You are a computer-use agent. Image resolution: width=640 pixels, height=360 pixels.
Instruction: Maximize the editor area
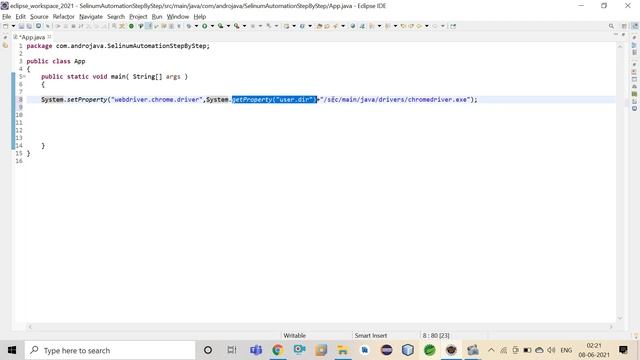click(623, 35)
